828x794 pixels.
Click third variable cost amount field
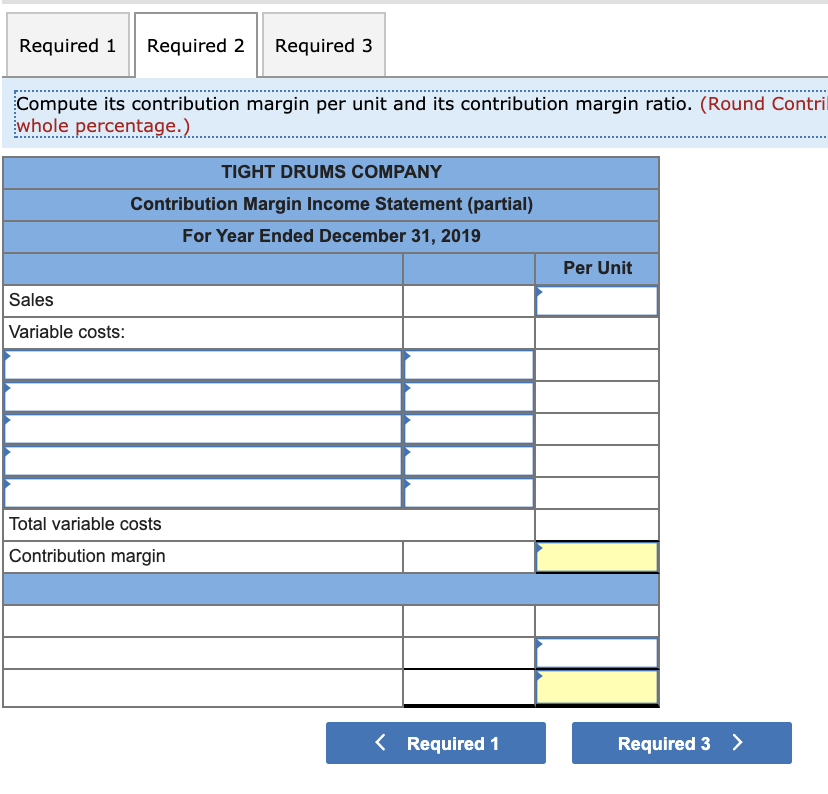point(469,429)
